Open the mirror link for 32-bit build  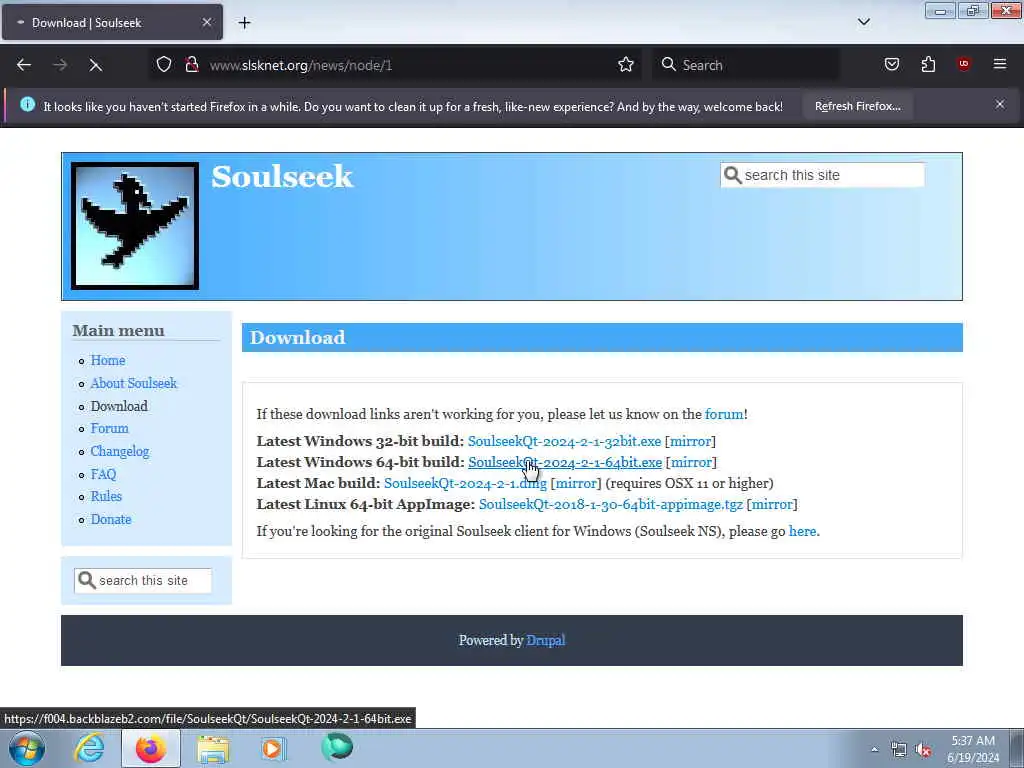690,441
